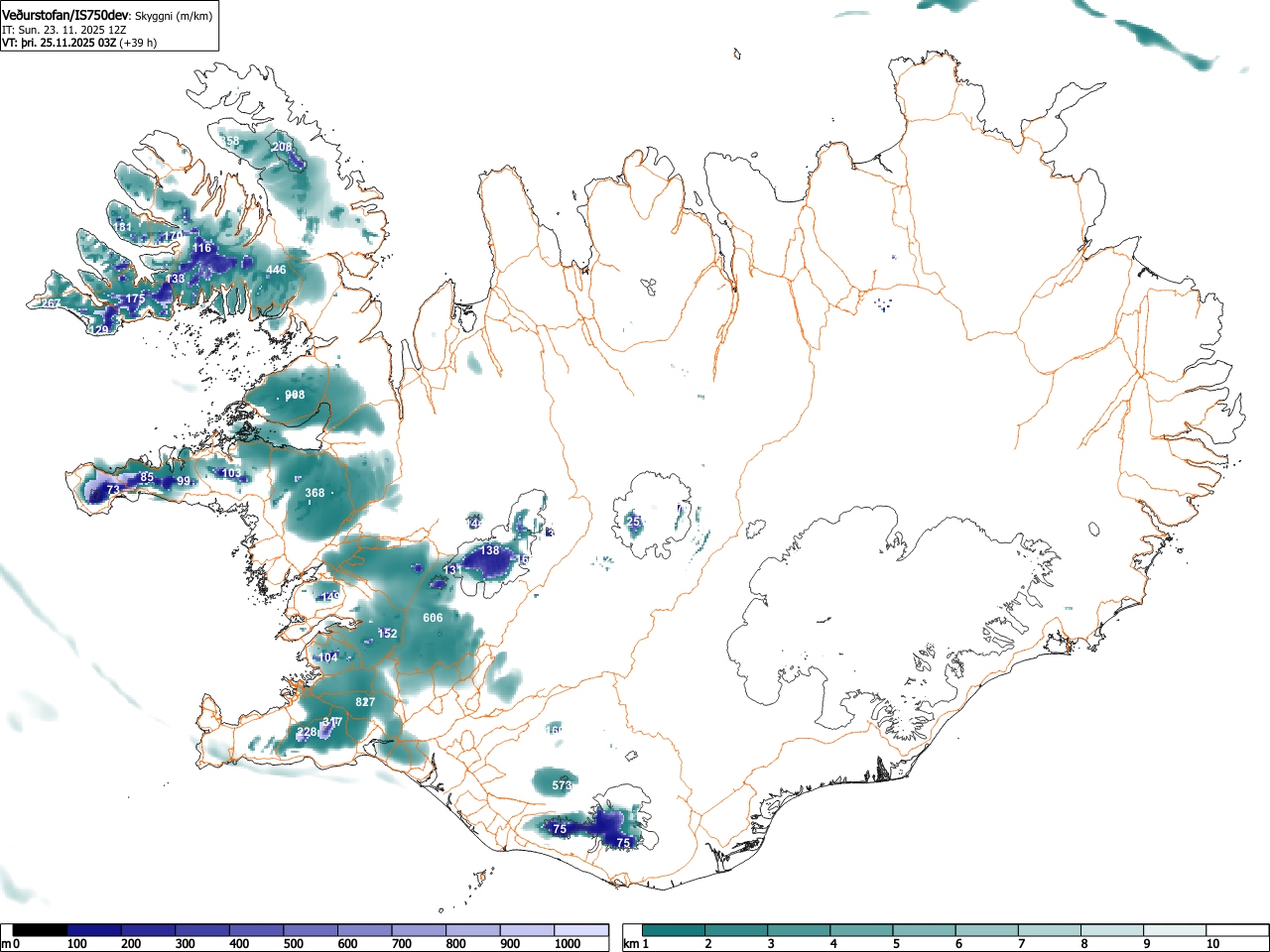
Task: Click the 149 visibility value on the map
Action: pyautogui.click(x=330, y=596)
